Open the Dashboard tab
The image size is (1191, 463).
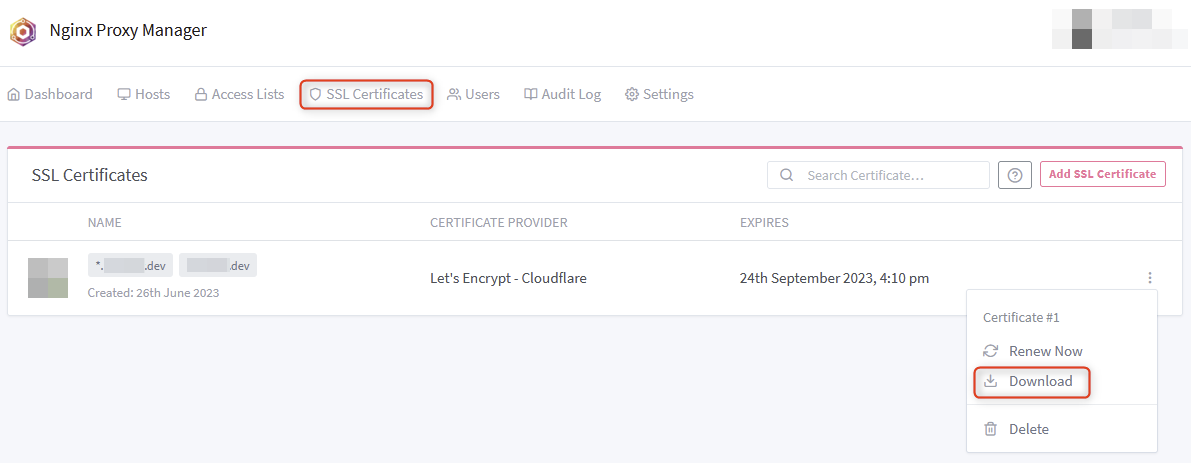coord(50,94)
